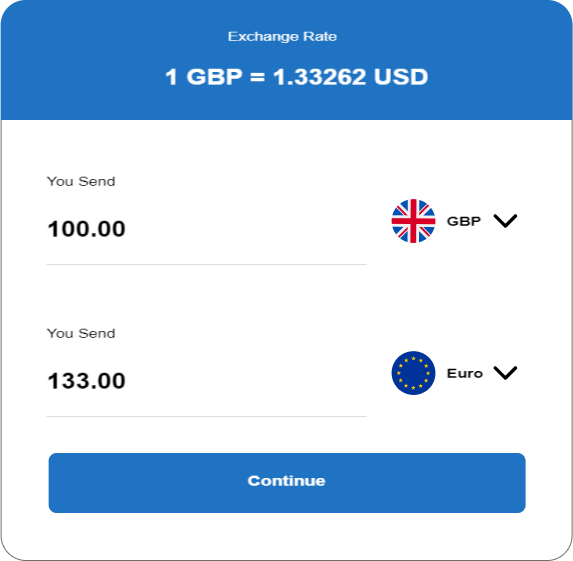Click the USD text in the rate banner

[x=401, y=77]
